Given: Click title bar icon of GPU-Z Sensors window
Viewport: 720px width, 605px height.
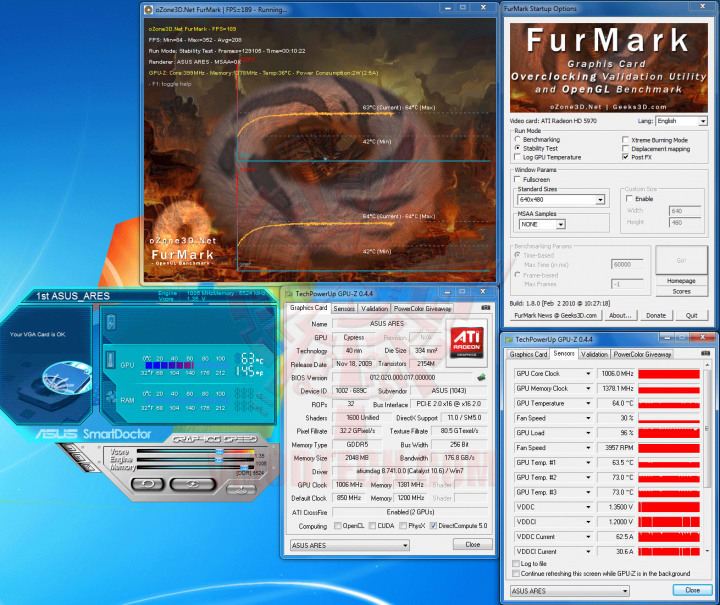Looking at the screenshot, I should coord(509,340).
